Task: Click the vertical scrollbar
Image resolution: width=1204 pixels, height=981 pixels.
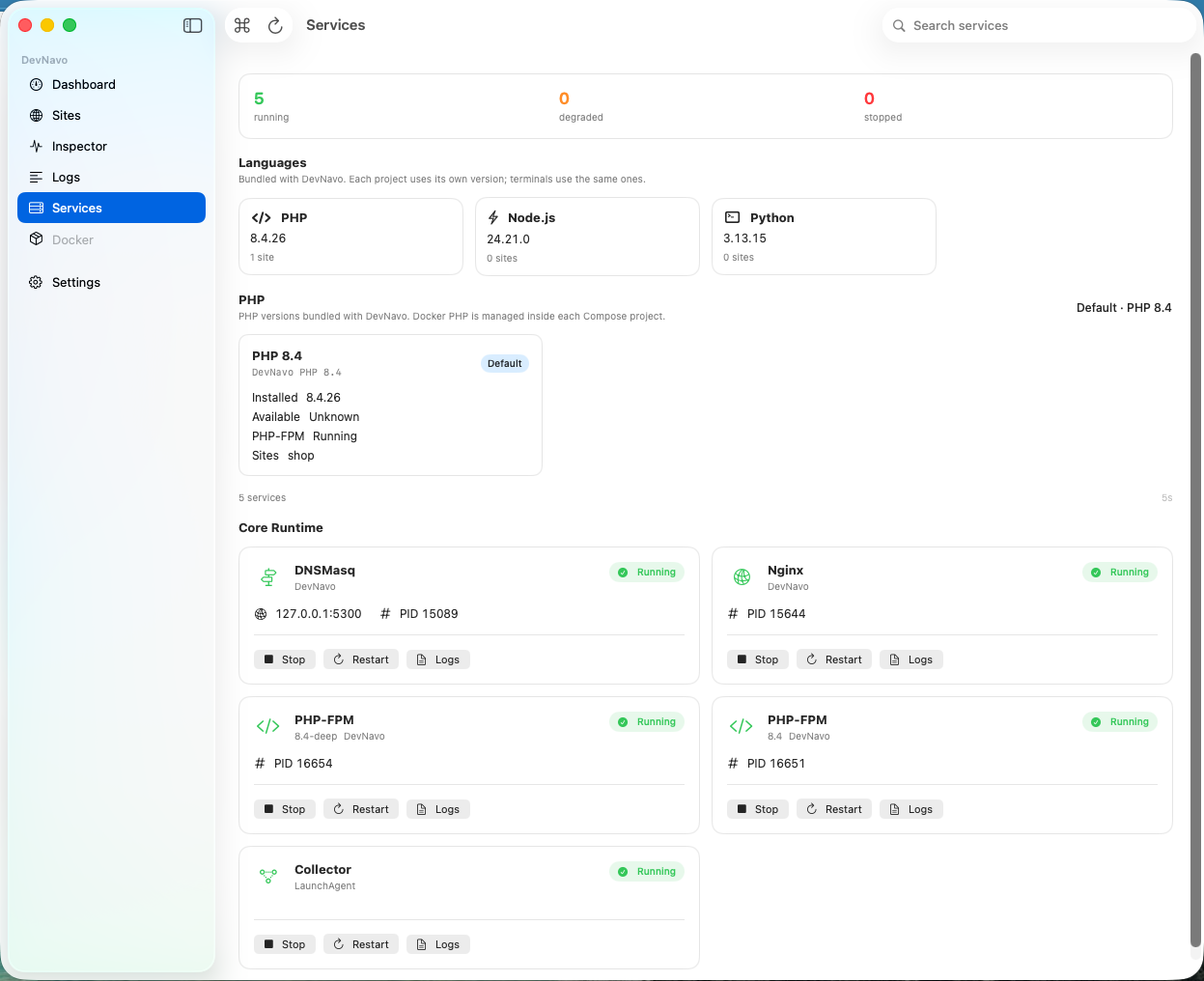Action: (1196, 499)
